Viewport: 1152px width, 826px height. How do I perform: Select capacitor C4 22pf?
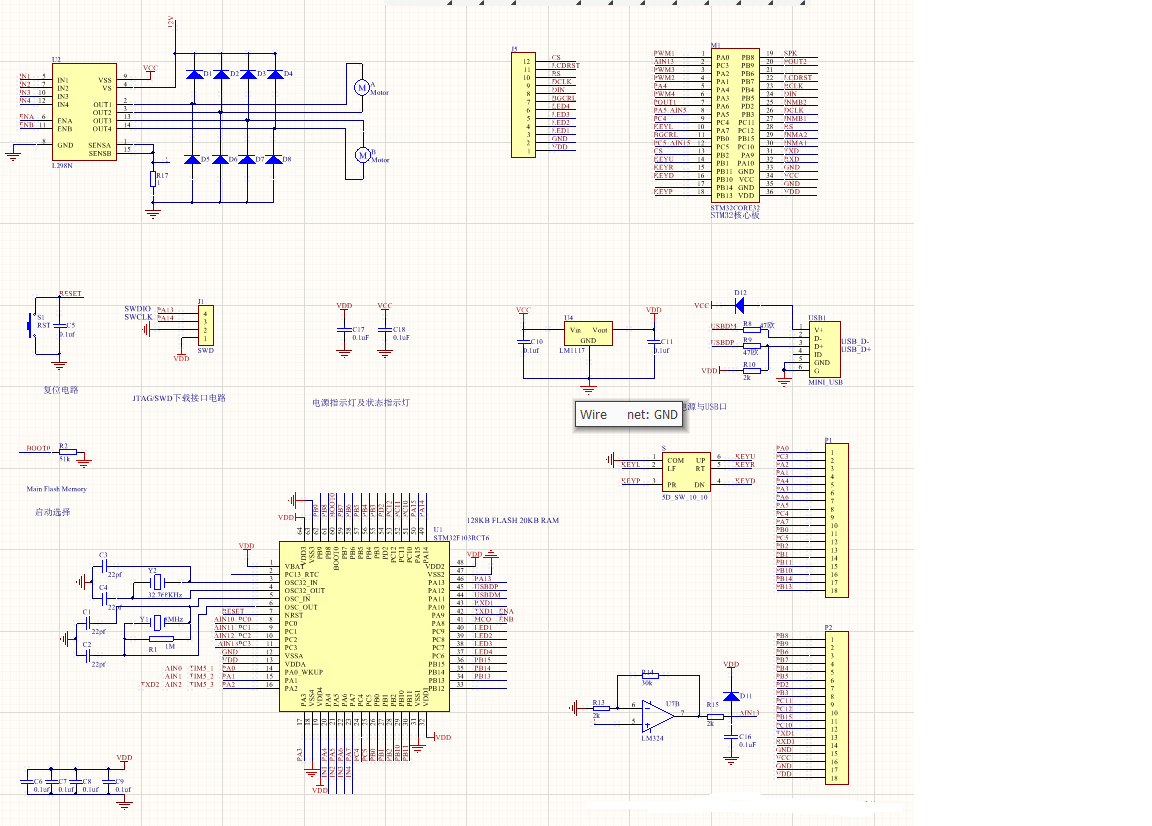(x=104, y=598)
